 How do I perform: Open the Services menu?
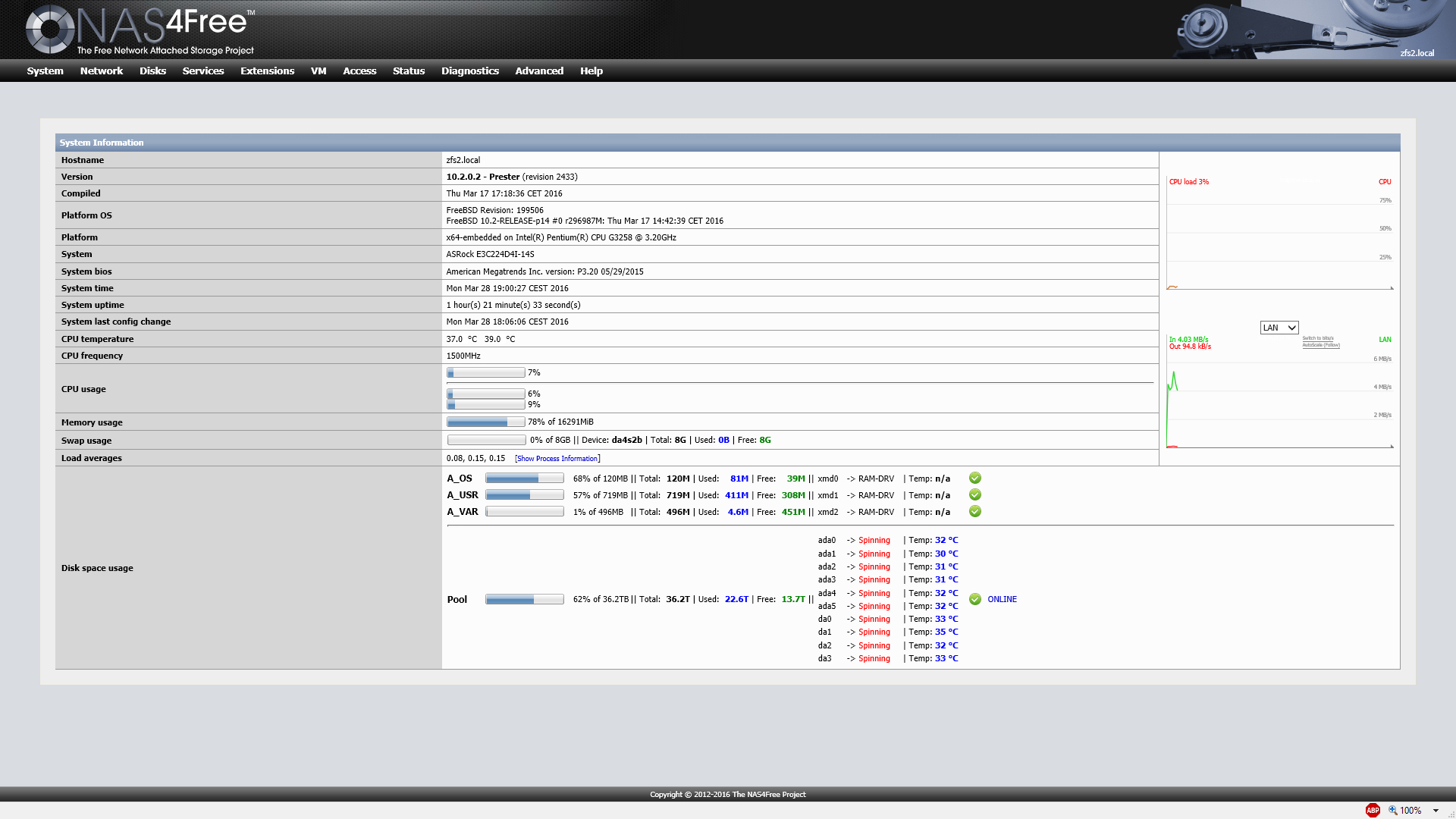click(x=202, y=71)
